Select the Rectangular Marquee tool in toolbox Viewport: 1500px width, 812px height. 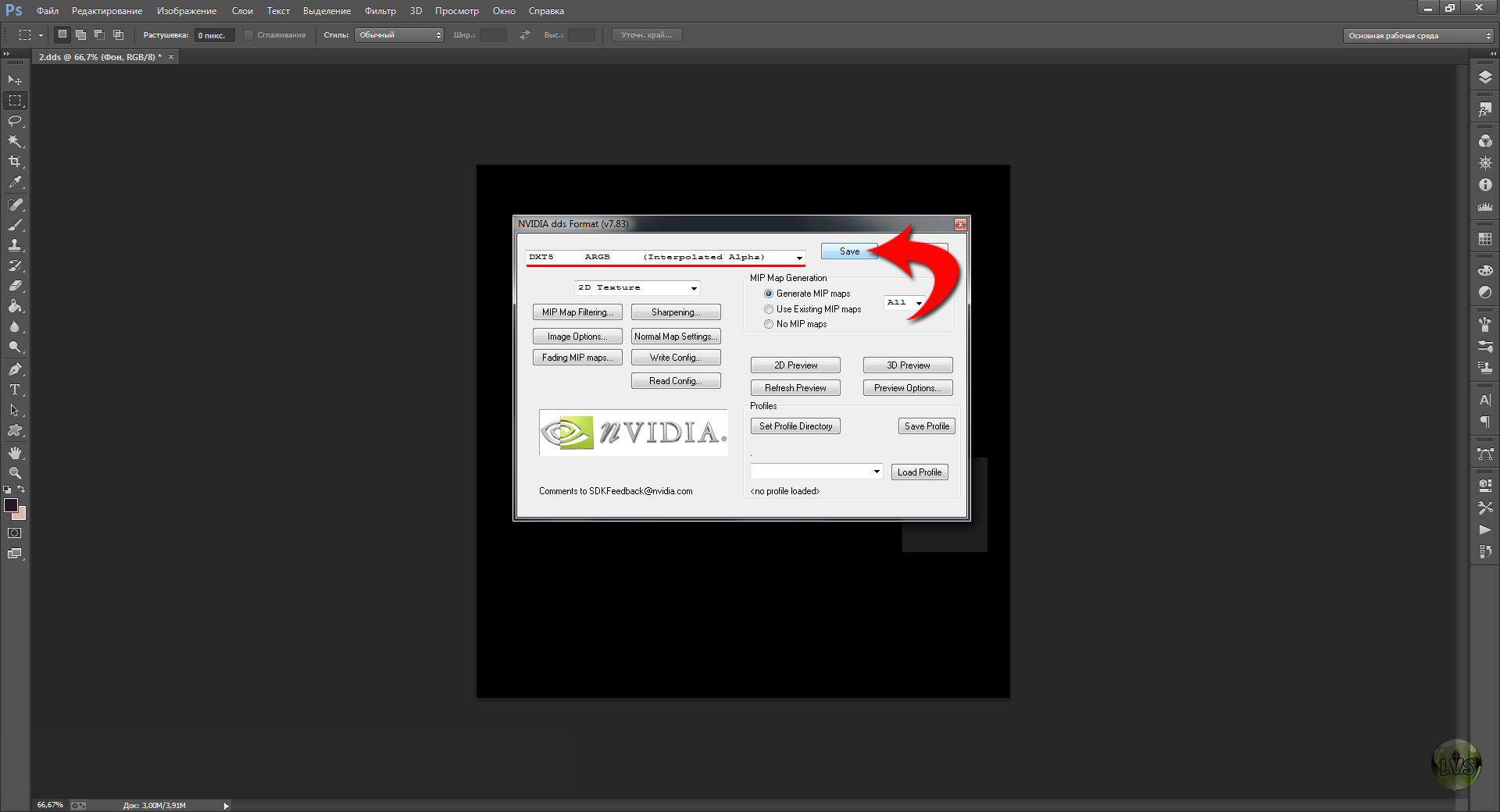15,101
